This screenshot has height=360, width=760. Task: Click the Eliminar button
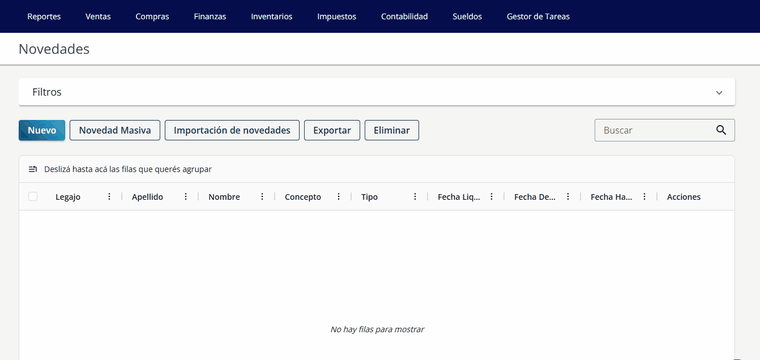point(392,130)
